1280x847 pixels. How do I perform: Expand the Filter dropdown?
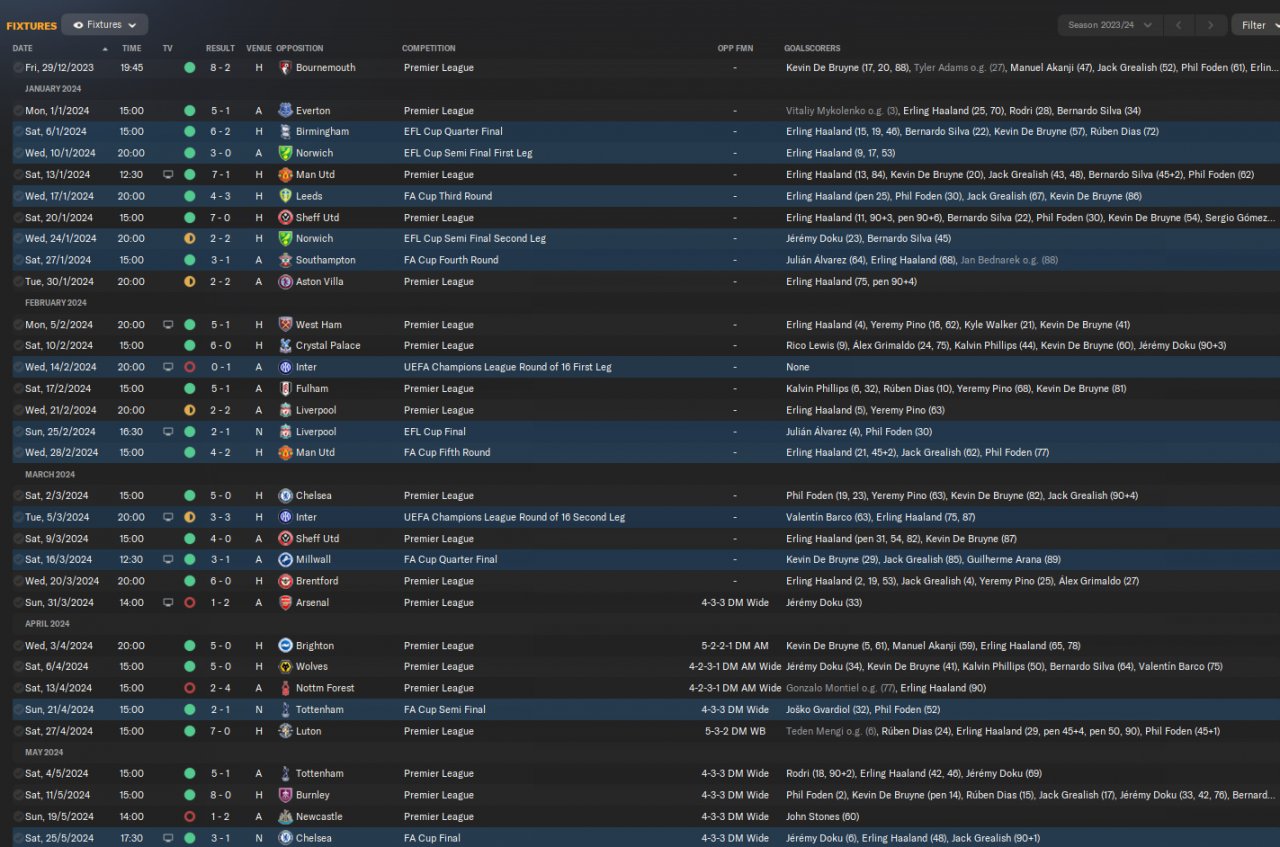tap(1260, 25)
